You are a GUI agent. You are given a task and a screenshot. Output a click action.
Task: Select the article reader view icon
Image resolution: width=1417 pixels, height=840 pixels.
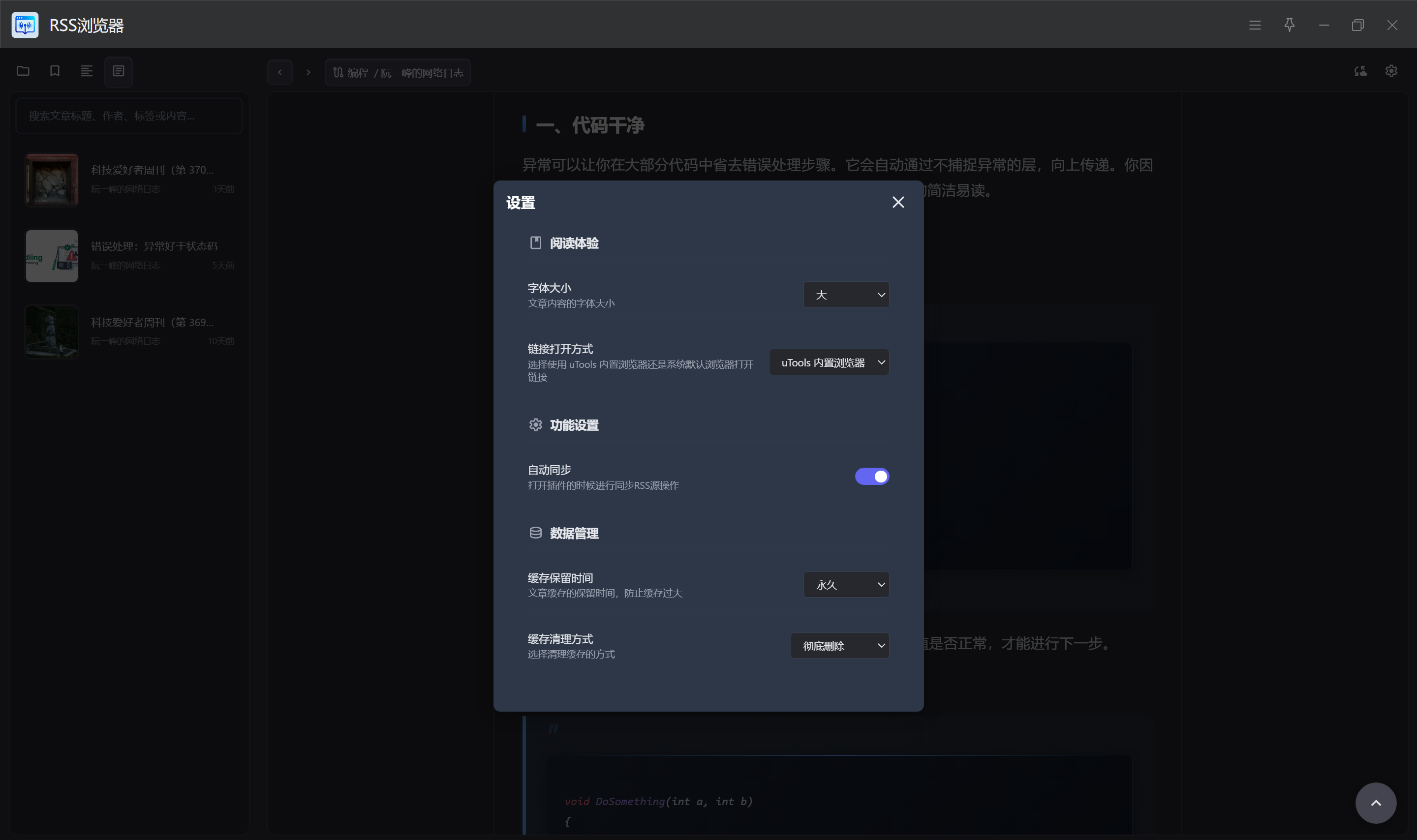click(x=118, y=71)
